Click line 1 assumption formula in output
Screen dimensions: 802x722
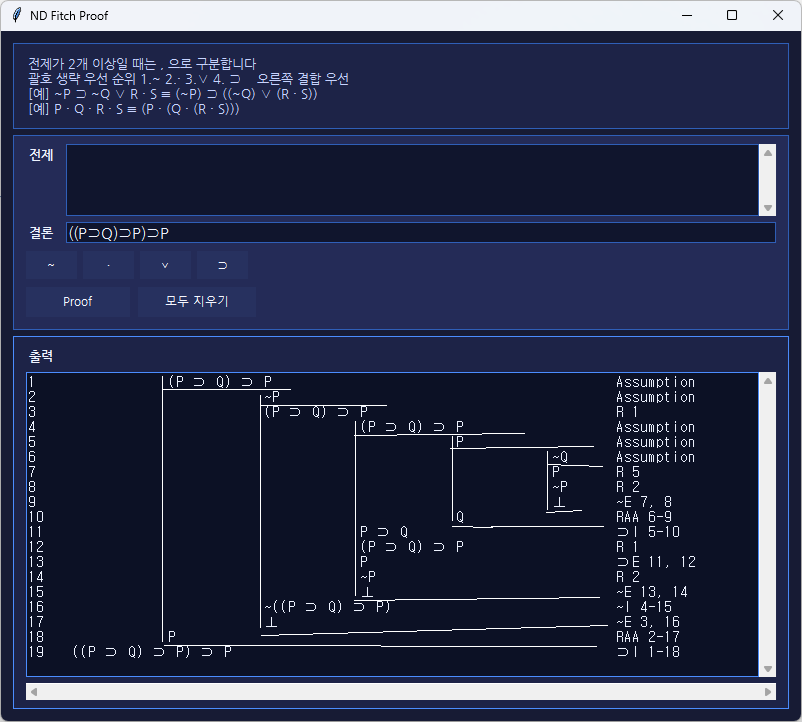tap(220, 382)
